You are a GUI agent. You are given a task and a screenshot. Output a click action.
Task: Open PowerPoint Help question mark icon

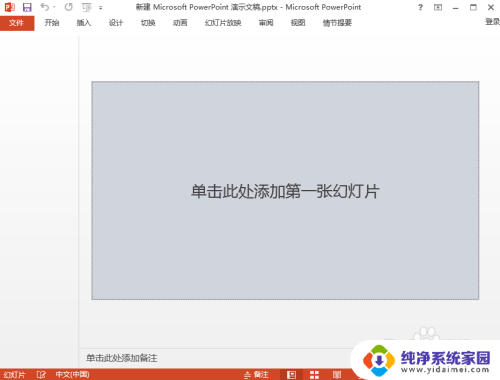pos(420,7)
